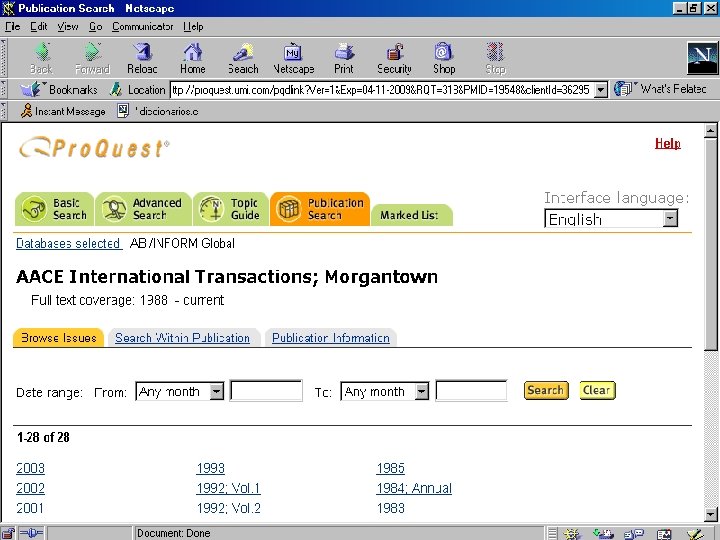The width and height of the screenshot is (720, 540).
Task: Click the scrollbar down arrow
Action: coord(711,514)
